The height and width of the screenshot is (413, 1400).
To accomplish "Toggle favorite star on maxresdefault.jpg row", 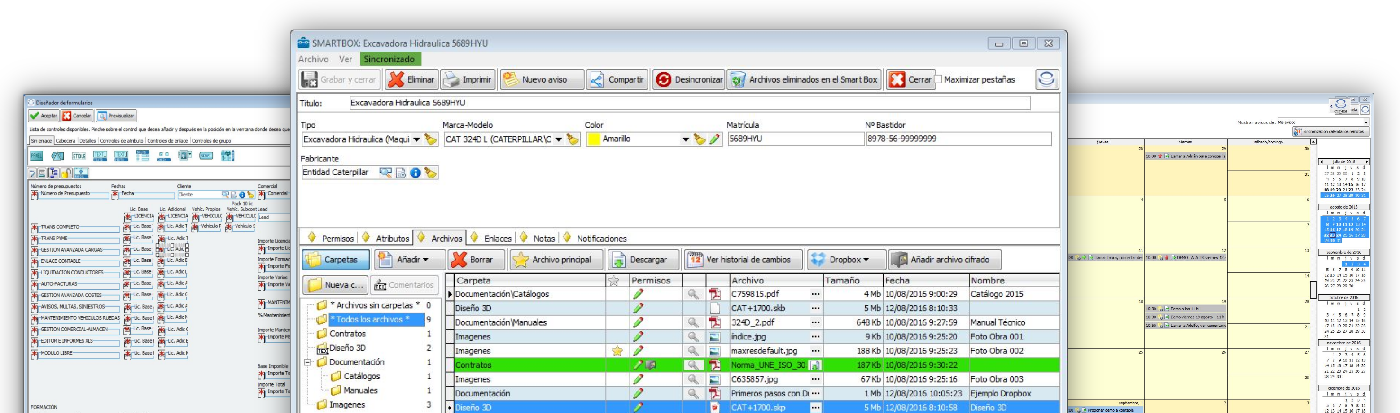I will pyautogui.click(x=617, y=351).
